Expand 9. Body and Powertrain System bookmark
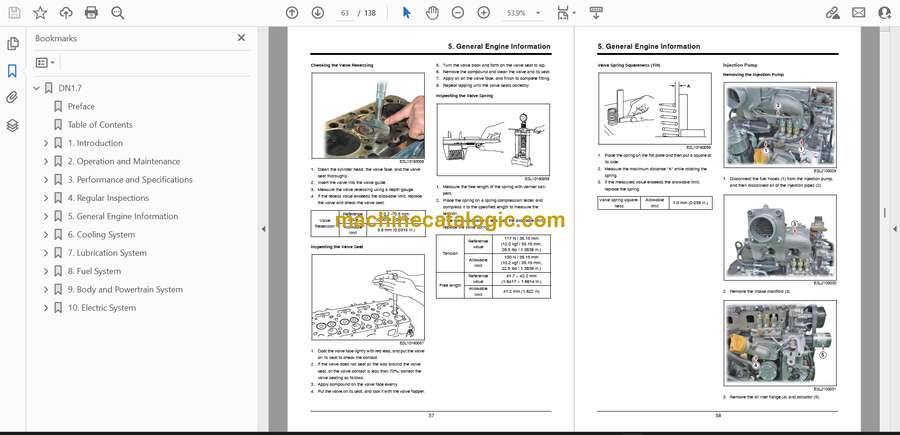 pyautogui.click(x=46, y=290)
